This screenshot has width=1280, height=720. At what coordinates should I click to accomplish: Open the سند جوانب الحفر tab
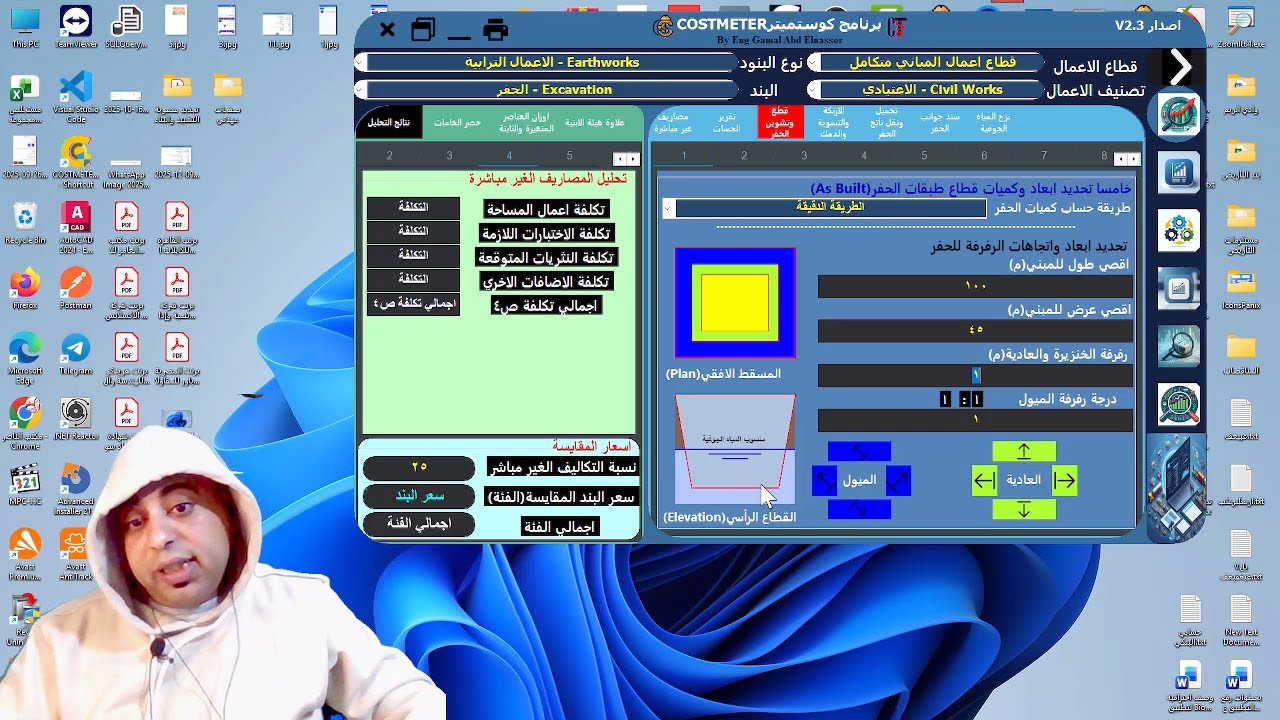click(940, 122)
